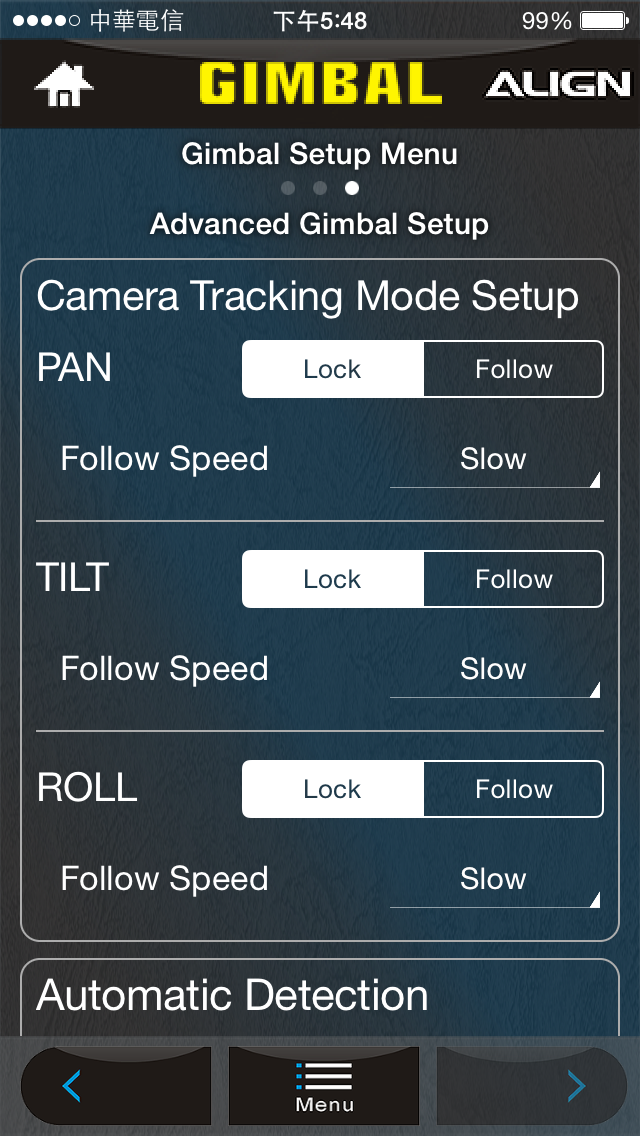Select the third page indicator dot
The width and height of the screenshot is (640, 1136).
point(353,187)
